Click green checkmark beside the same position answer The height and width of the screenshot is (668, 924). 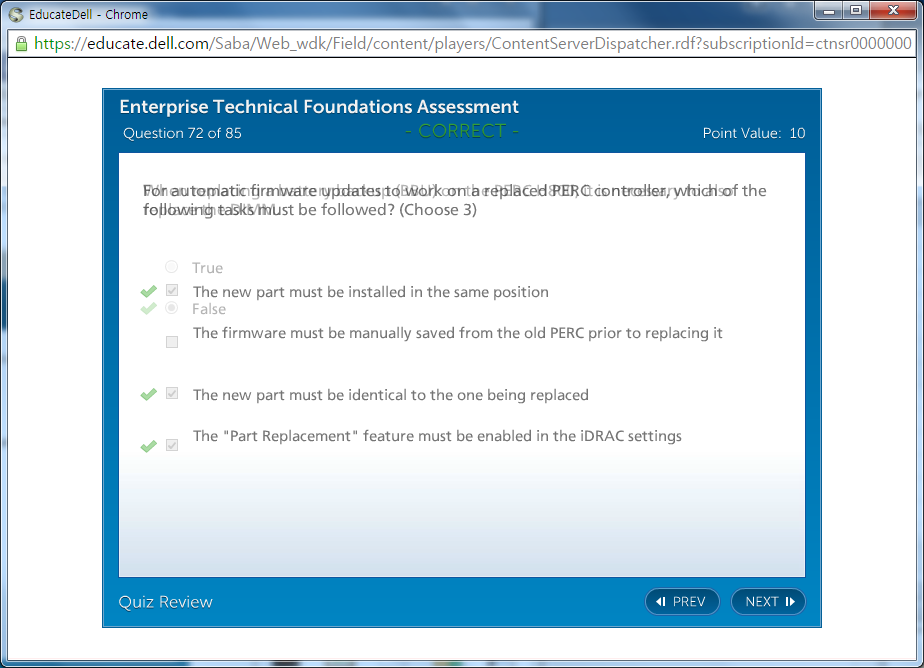tap(149, 291)
